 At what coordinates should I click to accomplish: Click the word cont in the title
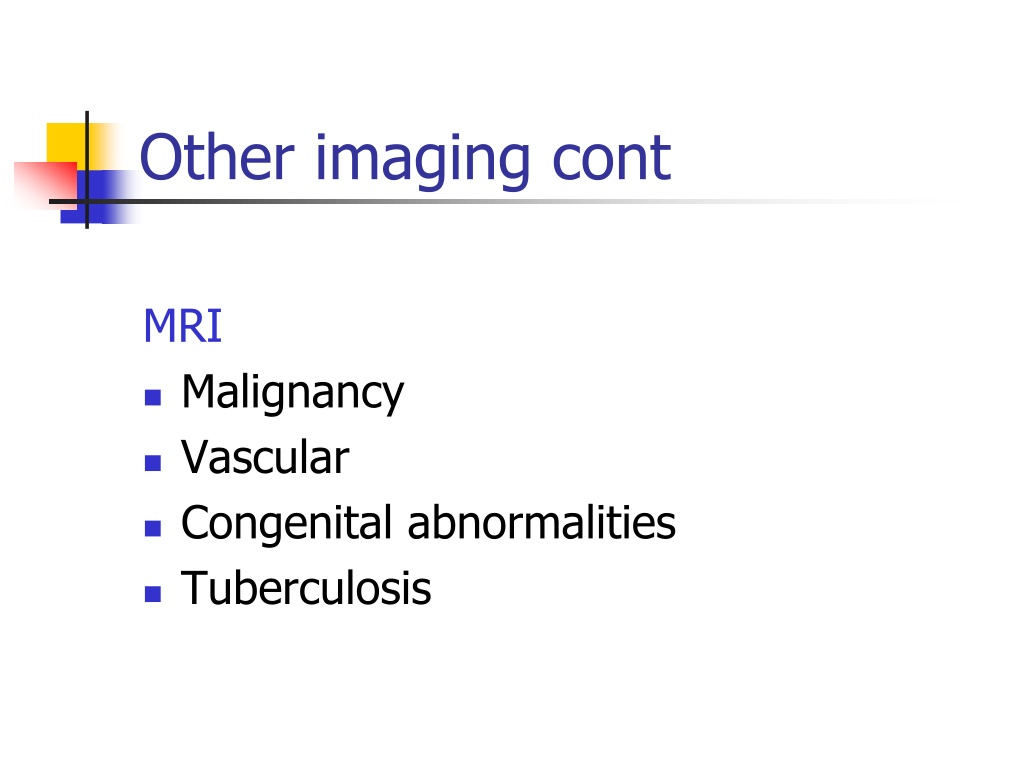pyautogui.click(x=612, y=159)
